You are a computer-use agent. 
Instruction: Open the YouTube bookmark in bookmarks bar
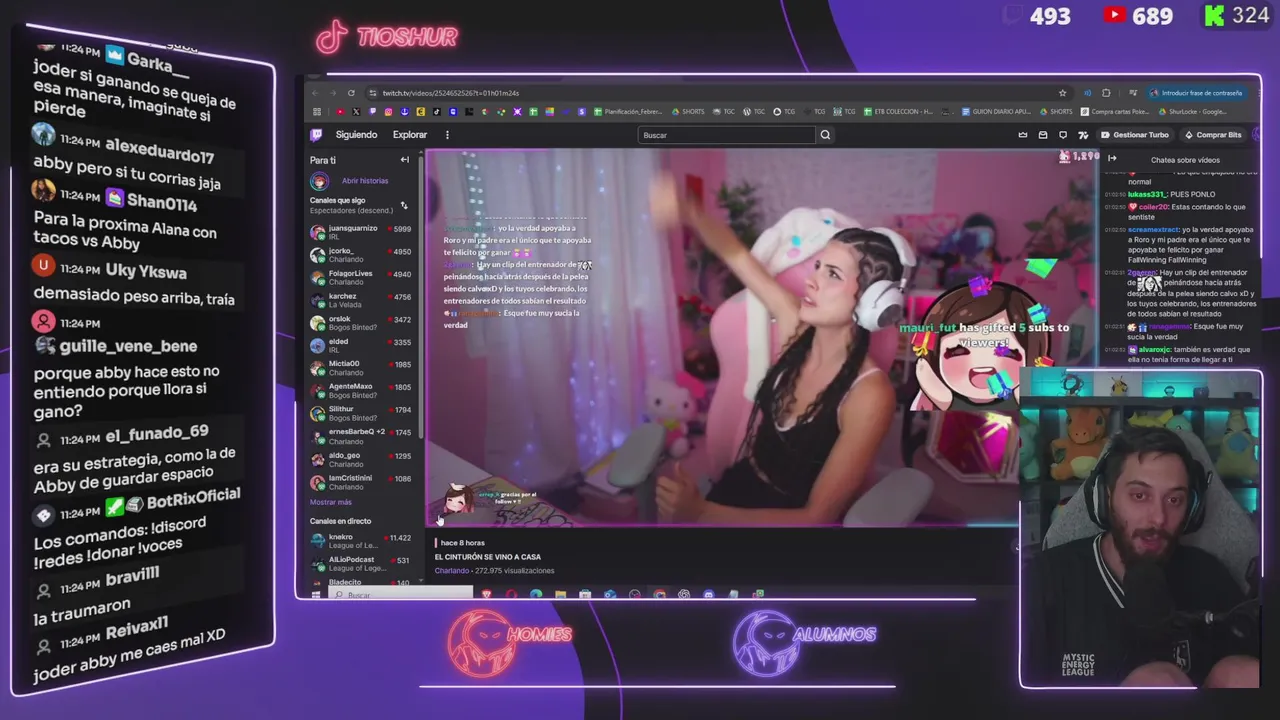340,112
